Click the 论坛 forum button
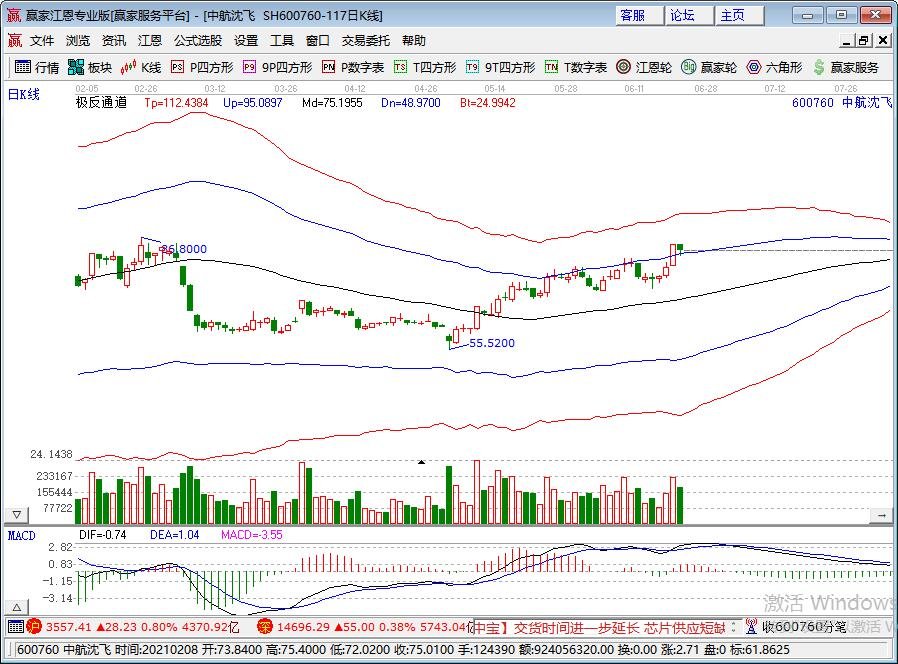 click(690, 15)
